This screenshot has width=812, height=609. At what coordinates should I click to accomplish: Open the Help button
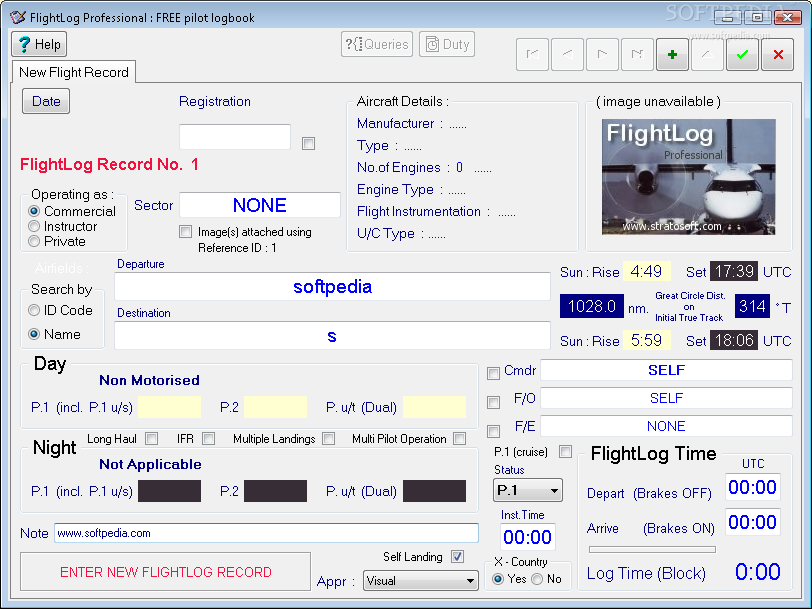(39, 45)
